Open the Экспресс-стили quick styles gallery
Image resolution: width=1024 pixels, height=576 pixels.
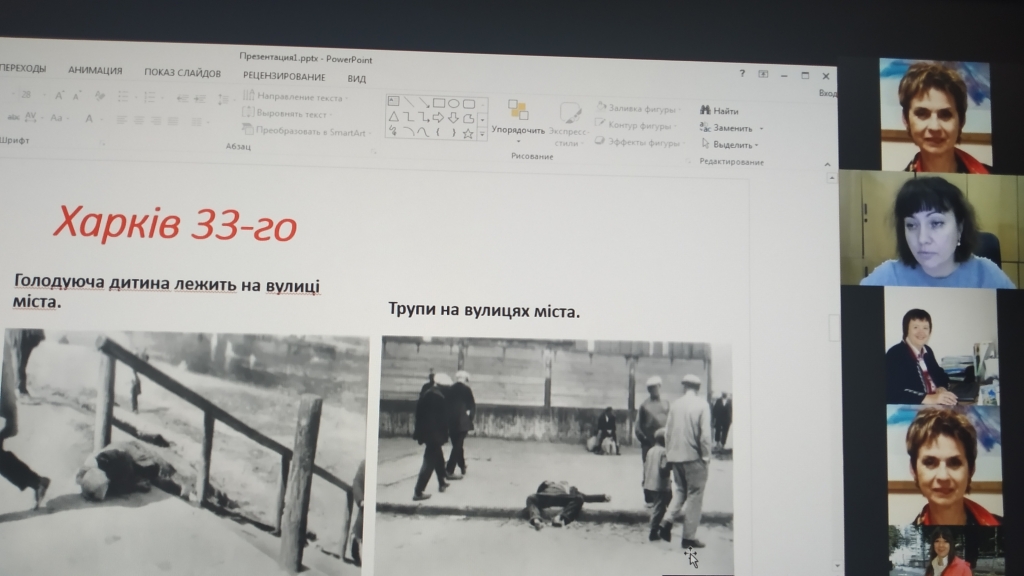coord(568,124)
